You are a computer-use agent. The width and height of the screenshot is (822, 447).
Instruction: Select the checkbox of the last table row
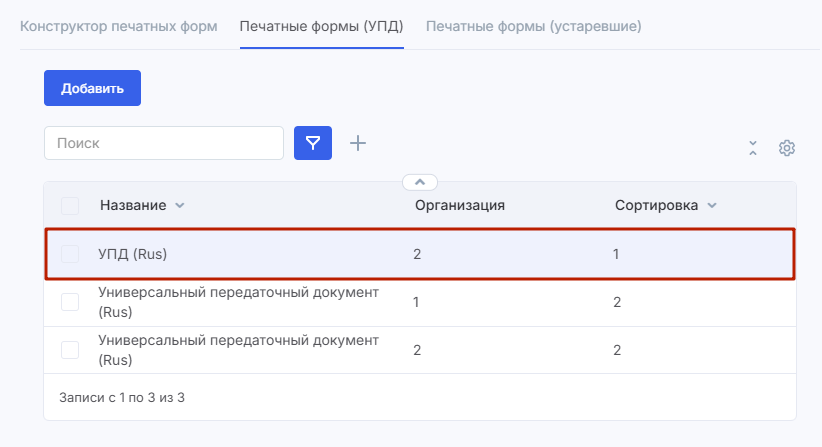point(70,350)
